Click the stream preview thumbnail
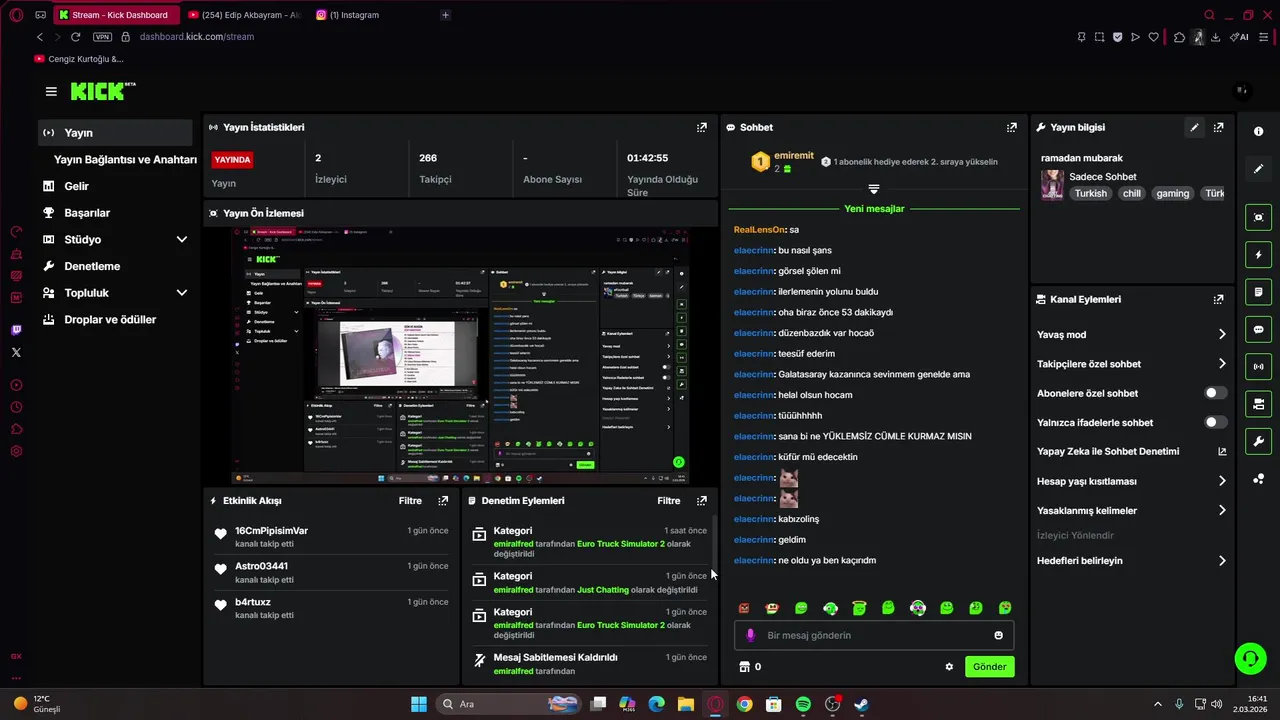 pos(460,356)
